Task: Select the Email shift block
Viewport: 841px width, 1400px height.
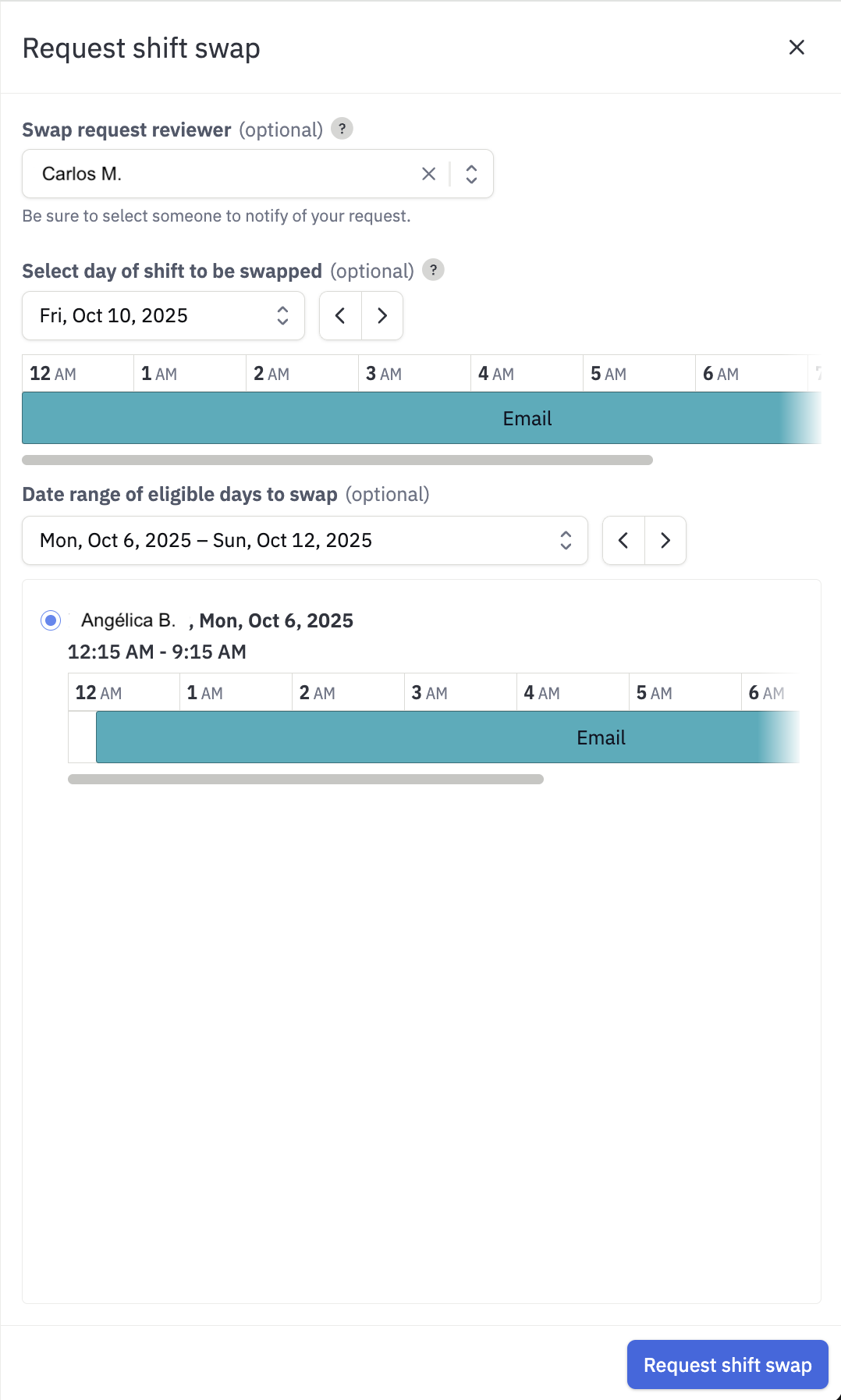Action: pos(527,418)
